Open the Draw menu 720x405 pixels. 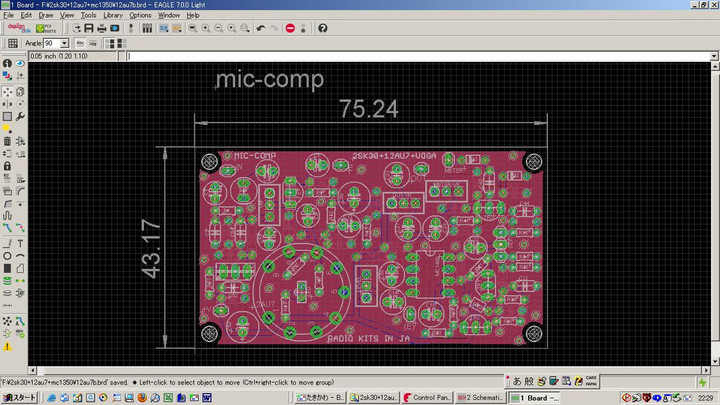pyautogui.click(x=46, y=15)
